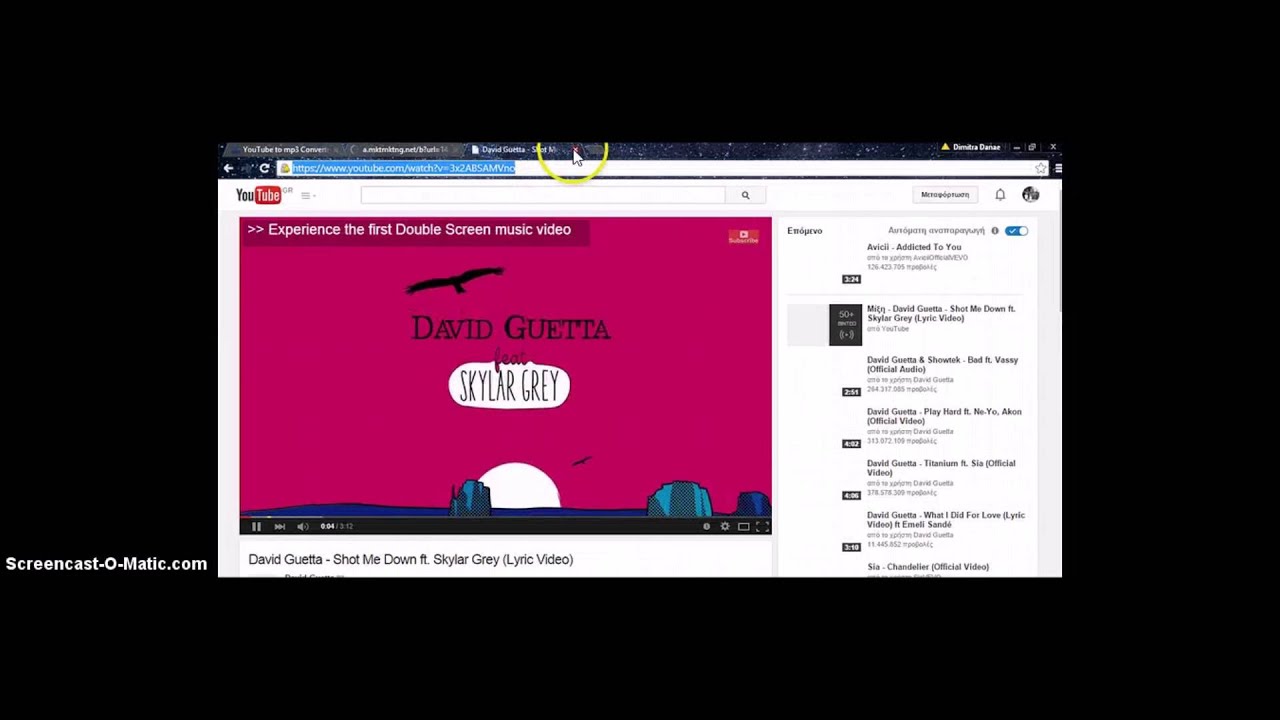Click the search magnifier button

(x=745, y=195)
